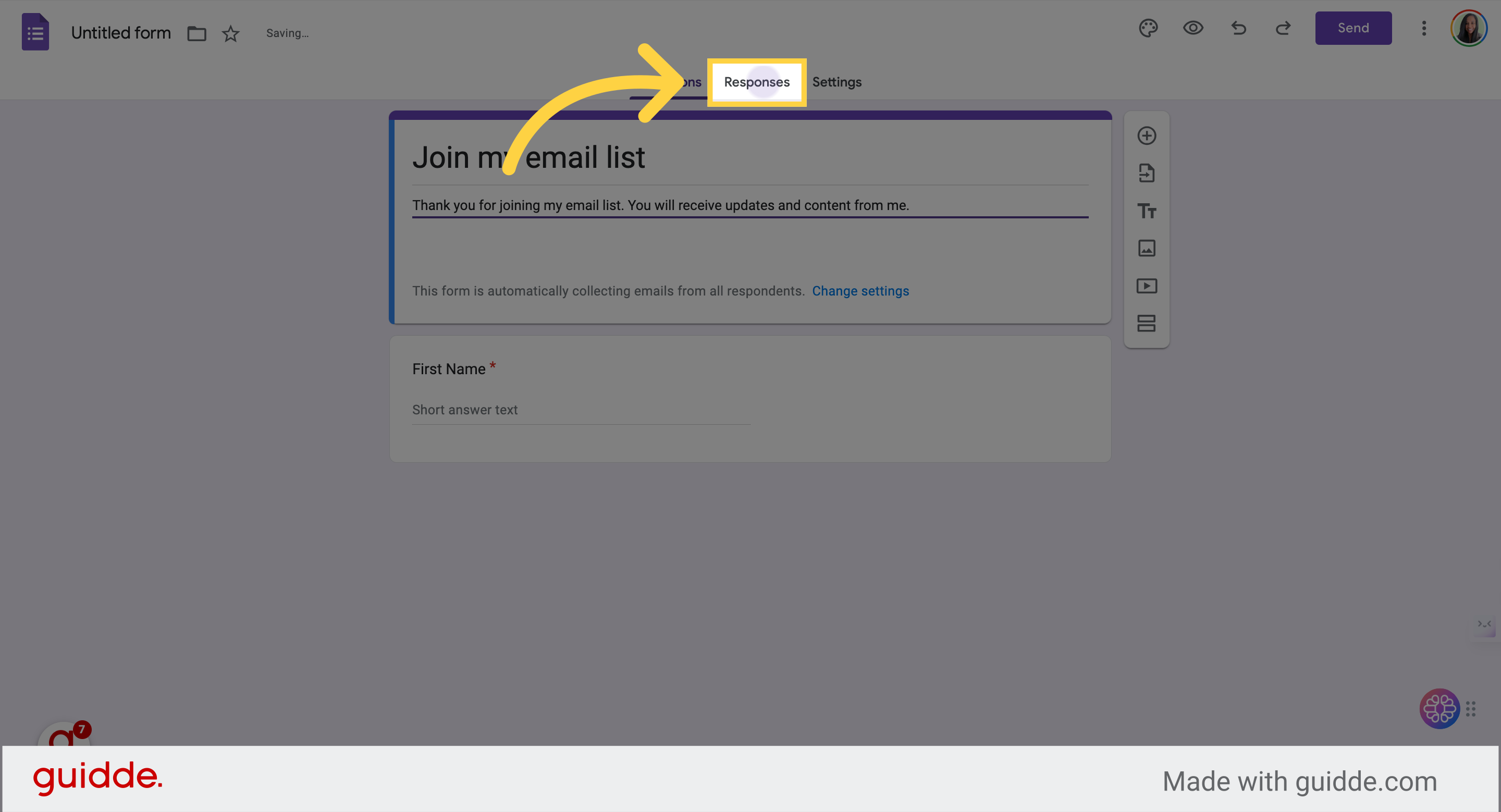Preview the form with the eye icon

click(x=1193, y=28)
